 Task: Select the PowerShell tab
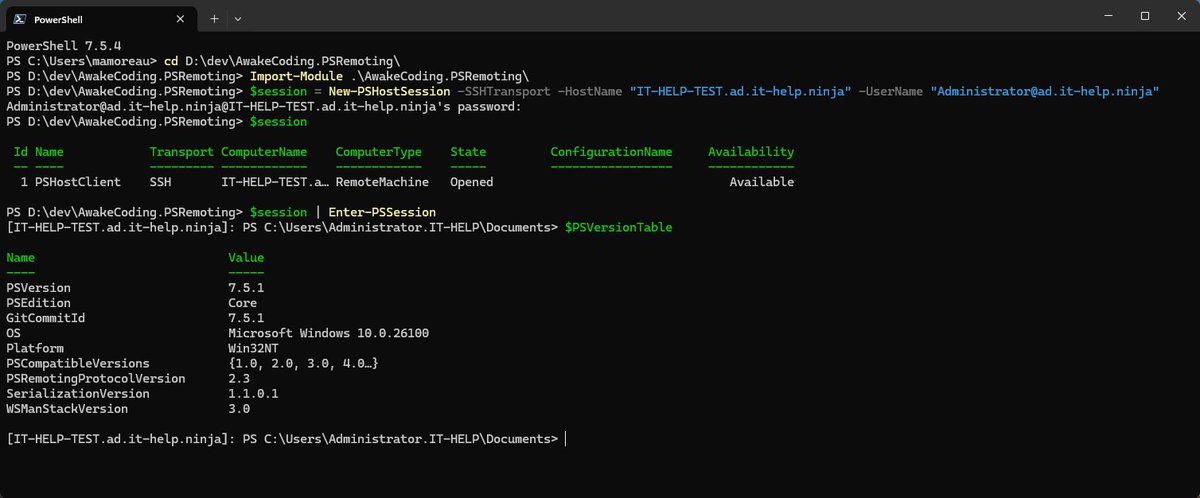101,18
